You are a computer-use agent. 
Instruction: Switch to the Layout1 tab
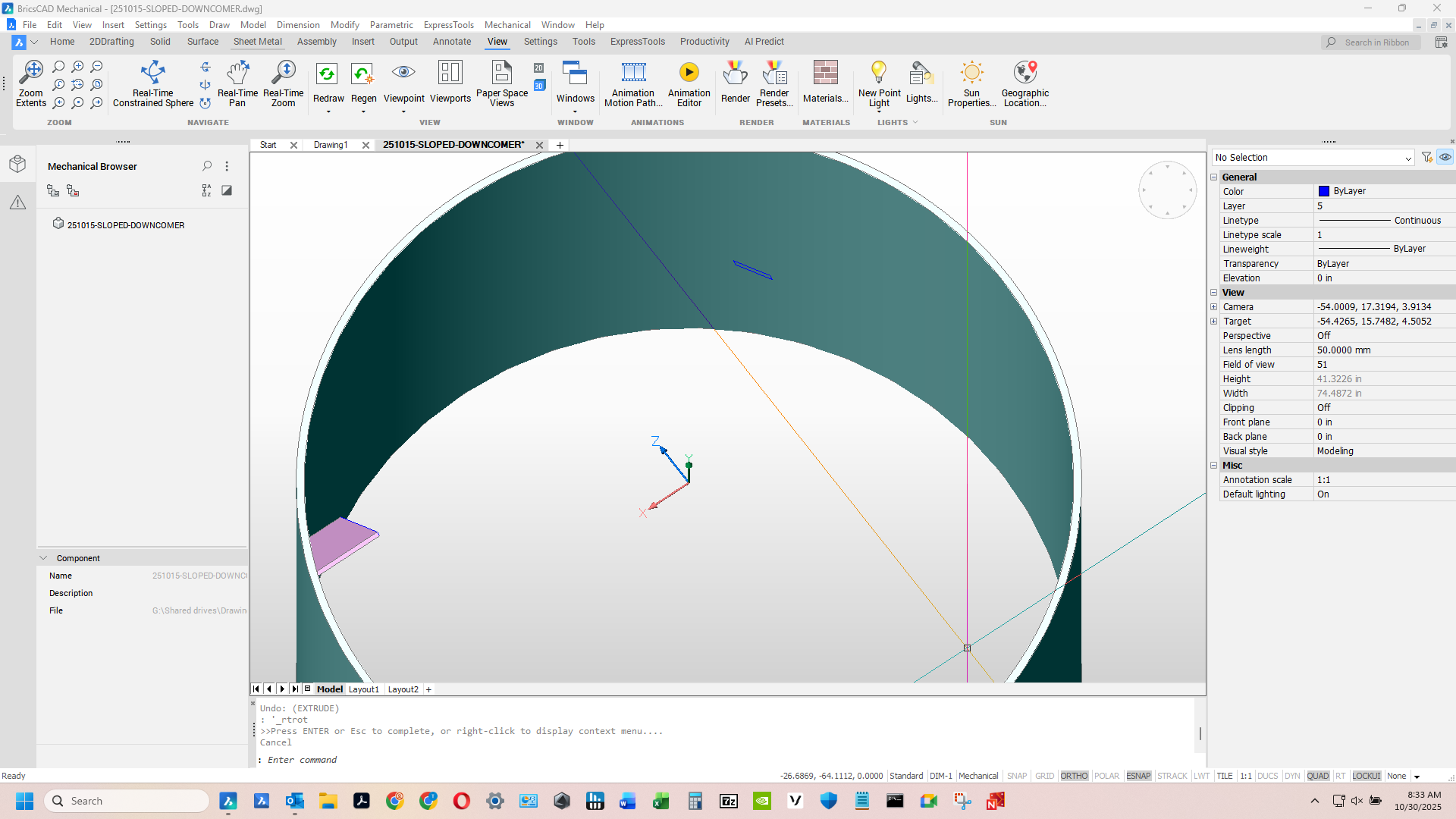[x=363, y=689]
